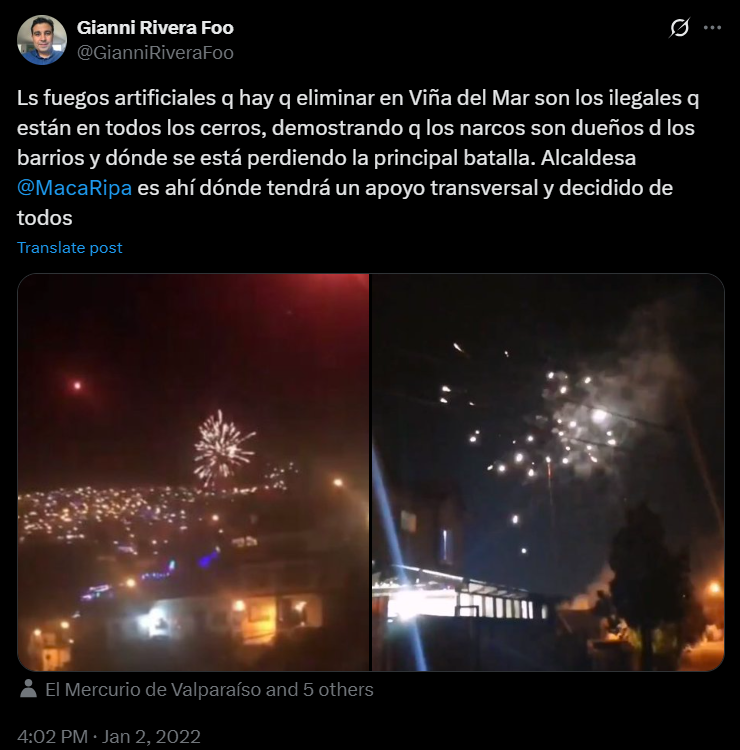Click the Grok slashed-circle icon

click(679, 28)
